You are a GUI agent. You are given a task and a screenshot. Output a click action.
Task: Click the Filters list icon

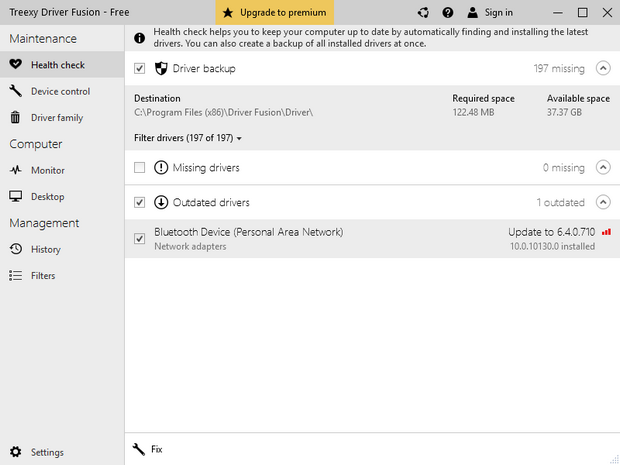(x=16, y=275)
